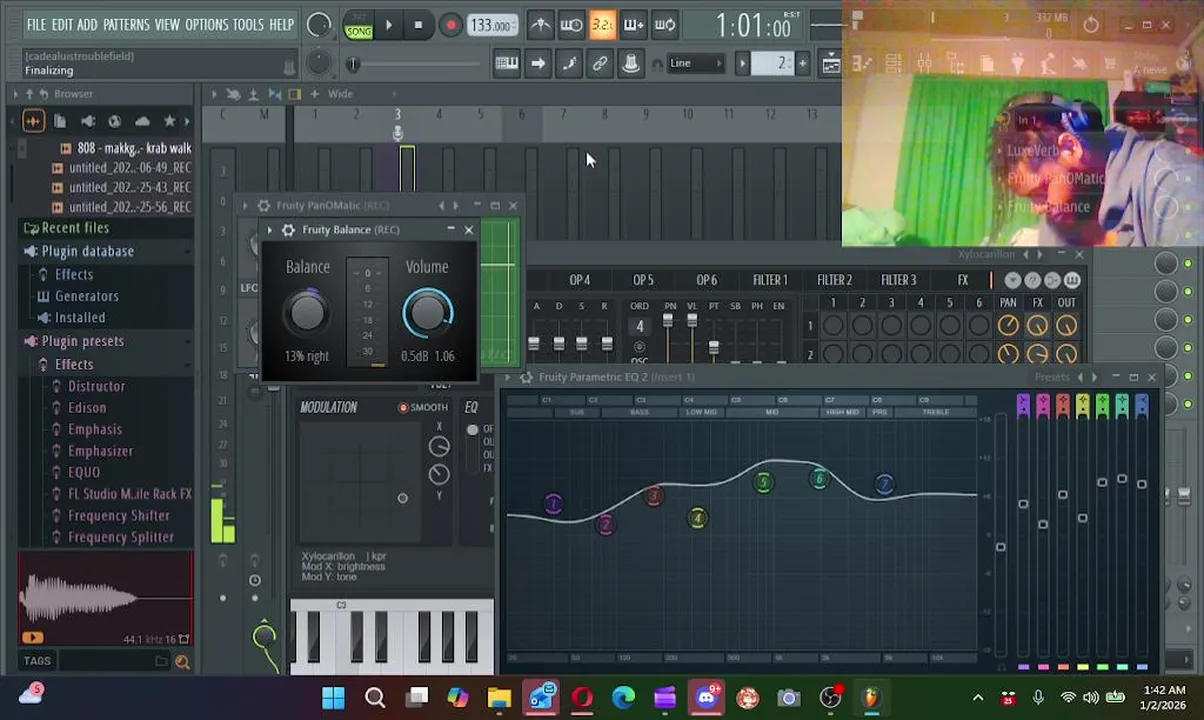This screenshot has width=1204, height=720.
Task: Open Fruity Balance settings gear icon
Action: [288, 230]
